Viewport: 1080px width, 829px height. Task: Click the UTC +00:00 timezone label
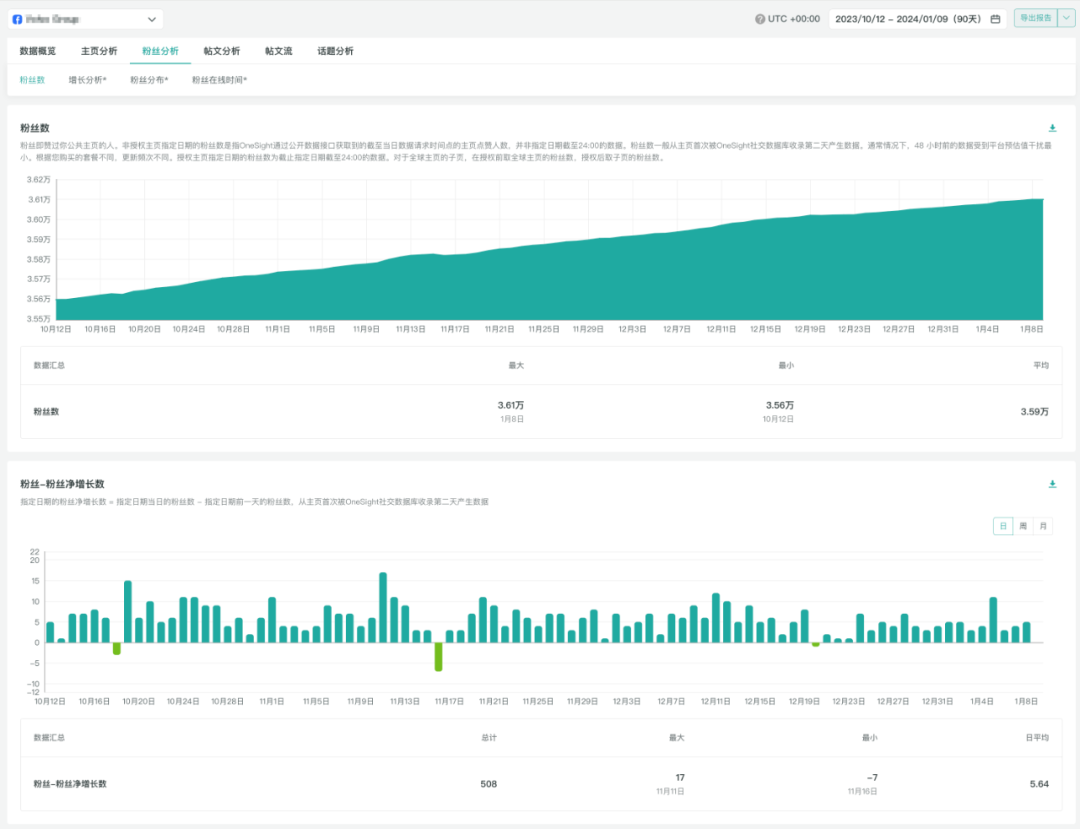pyautogui.click(x=793, y=19)
